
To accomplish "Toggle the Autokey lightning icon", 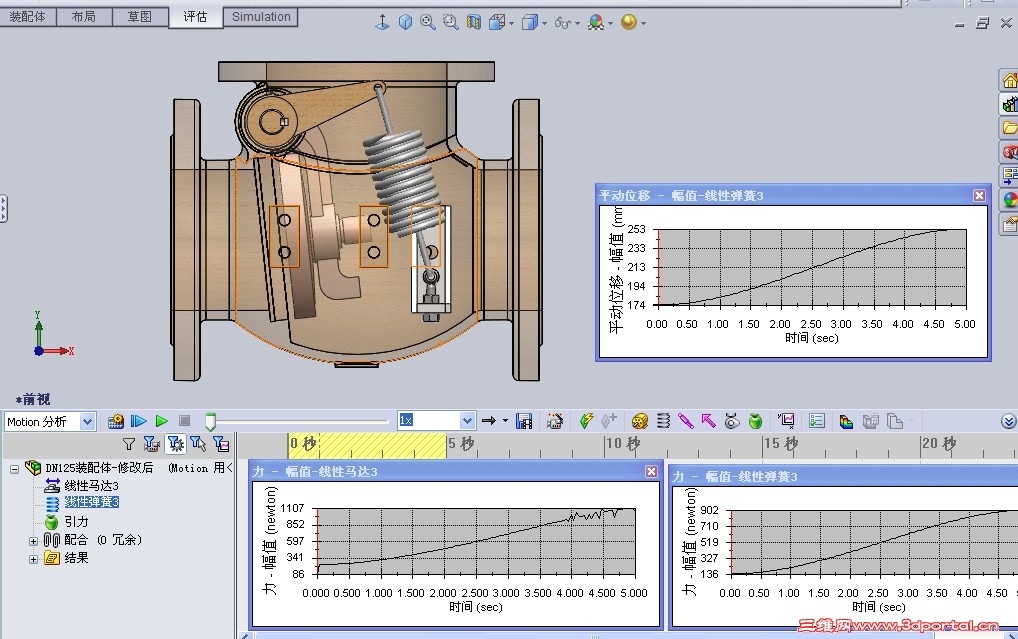I will pyautogui.click(x=586, y=421).
